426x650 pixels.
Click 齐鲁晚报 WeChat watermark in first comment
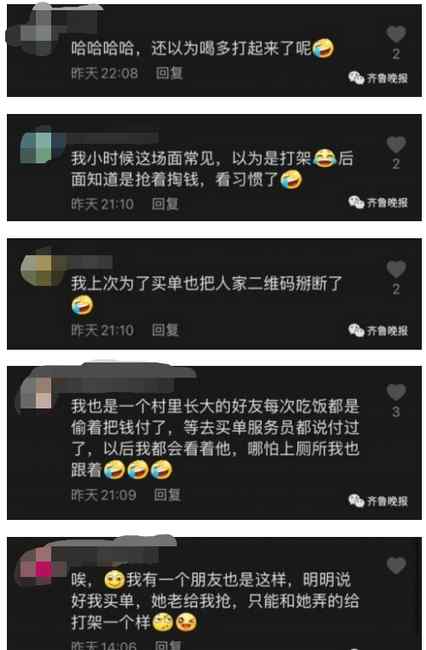(378, 78)
